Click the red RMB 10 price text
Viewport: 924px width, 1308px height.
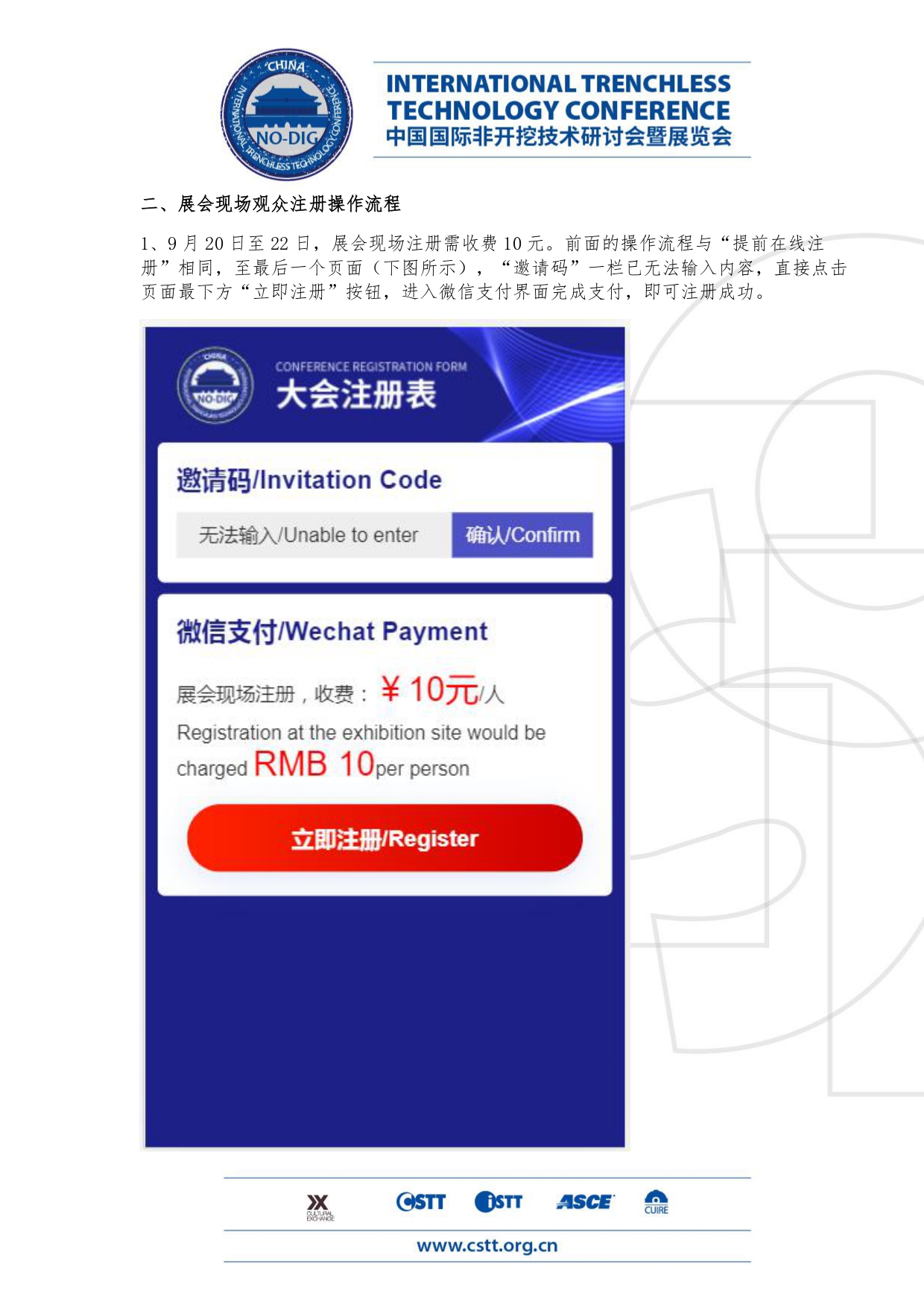point(314,764)
